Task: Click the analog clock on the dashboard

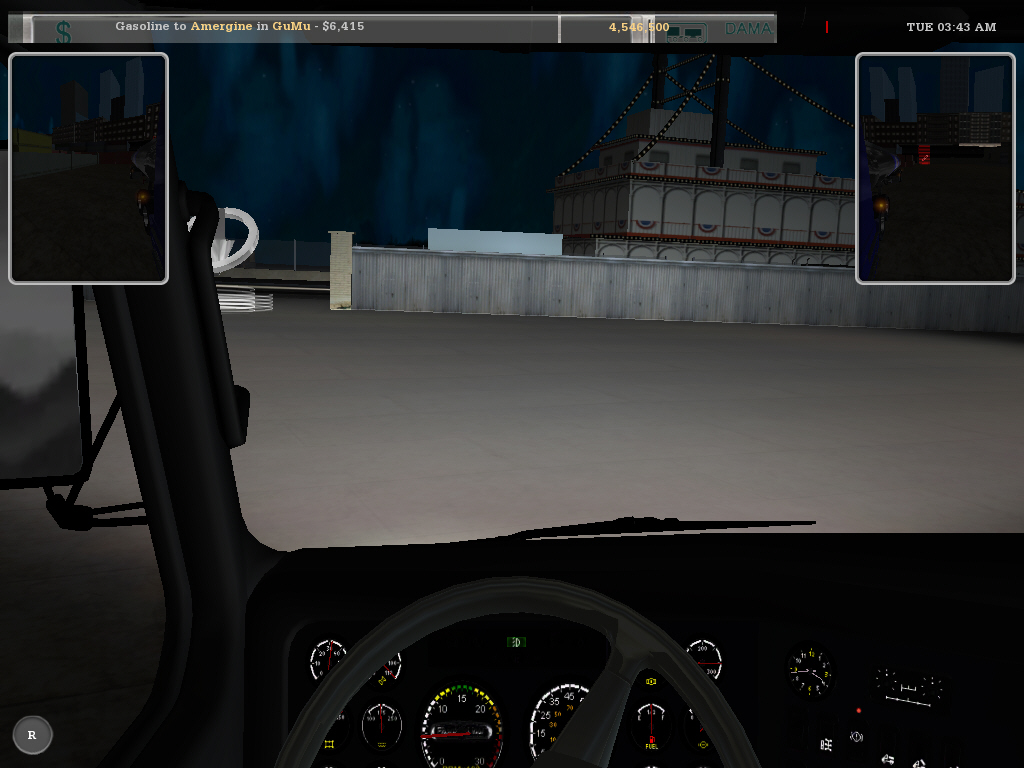Action: tap(810, 672)
